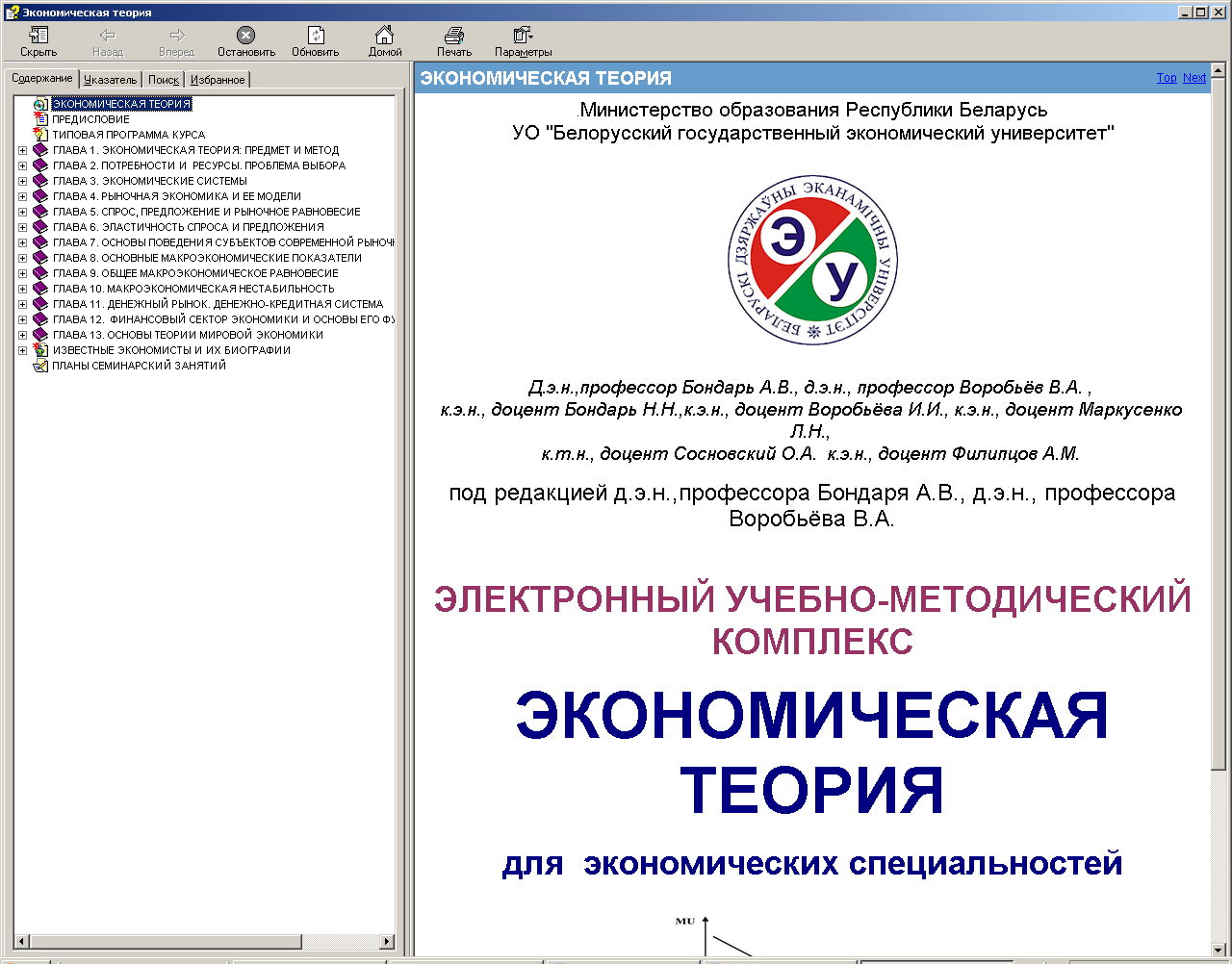Image resolution: width=1232 pixels, height=964 pixels.
Task: Click the book icon of ГЛАВА 10
Action: click(x=40, y=289)
